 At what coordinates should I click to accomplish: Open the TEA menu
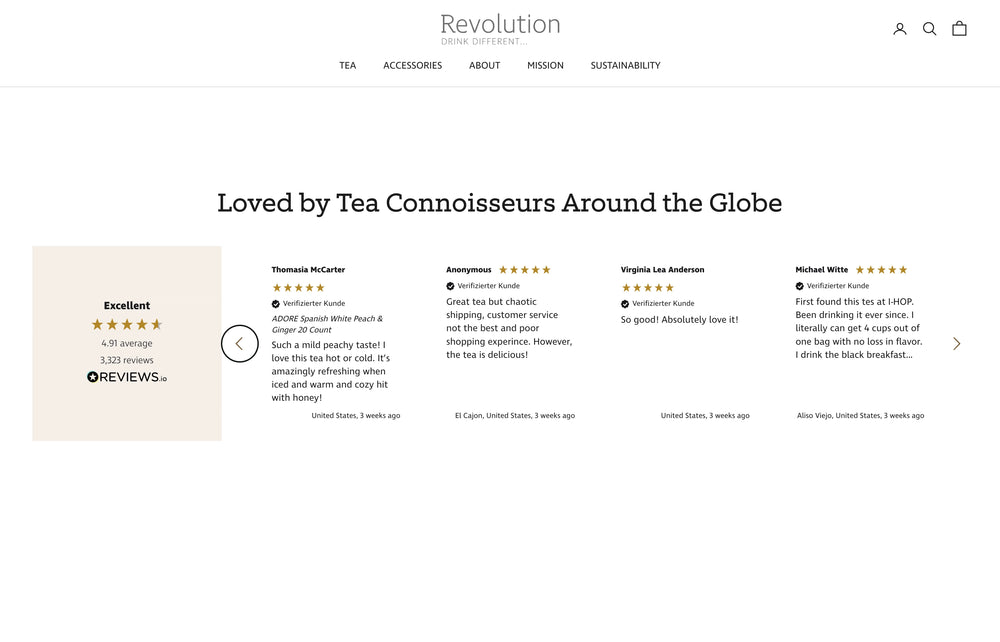coord(347,66)
